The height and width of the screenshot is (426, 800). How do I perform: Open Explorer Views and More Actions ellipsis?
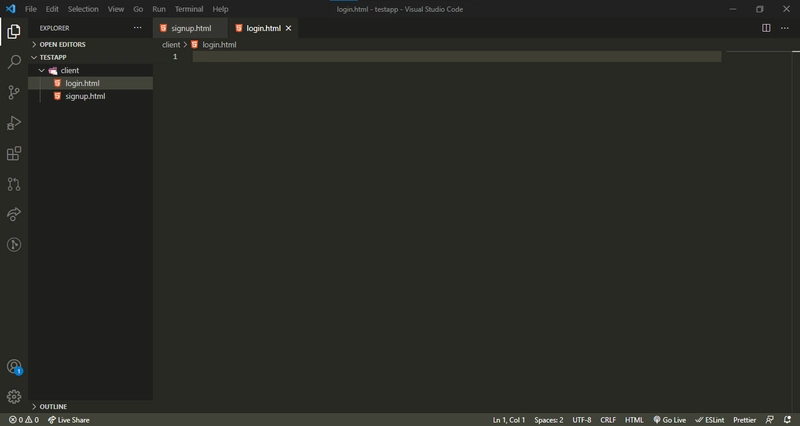coord(137,28)
